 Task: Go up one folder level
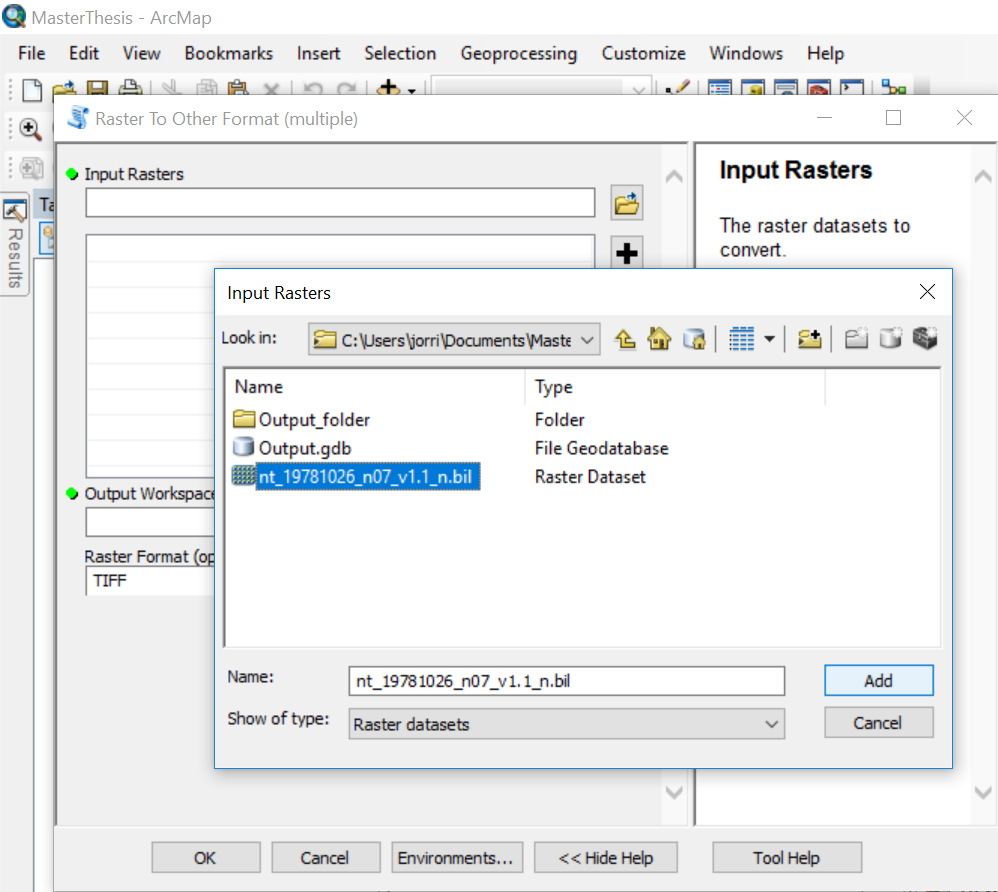point(625,339)
